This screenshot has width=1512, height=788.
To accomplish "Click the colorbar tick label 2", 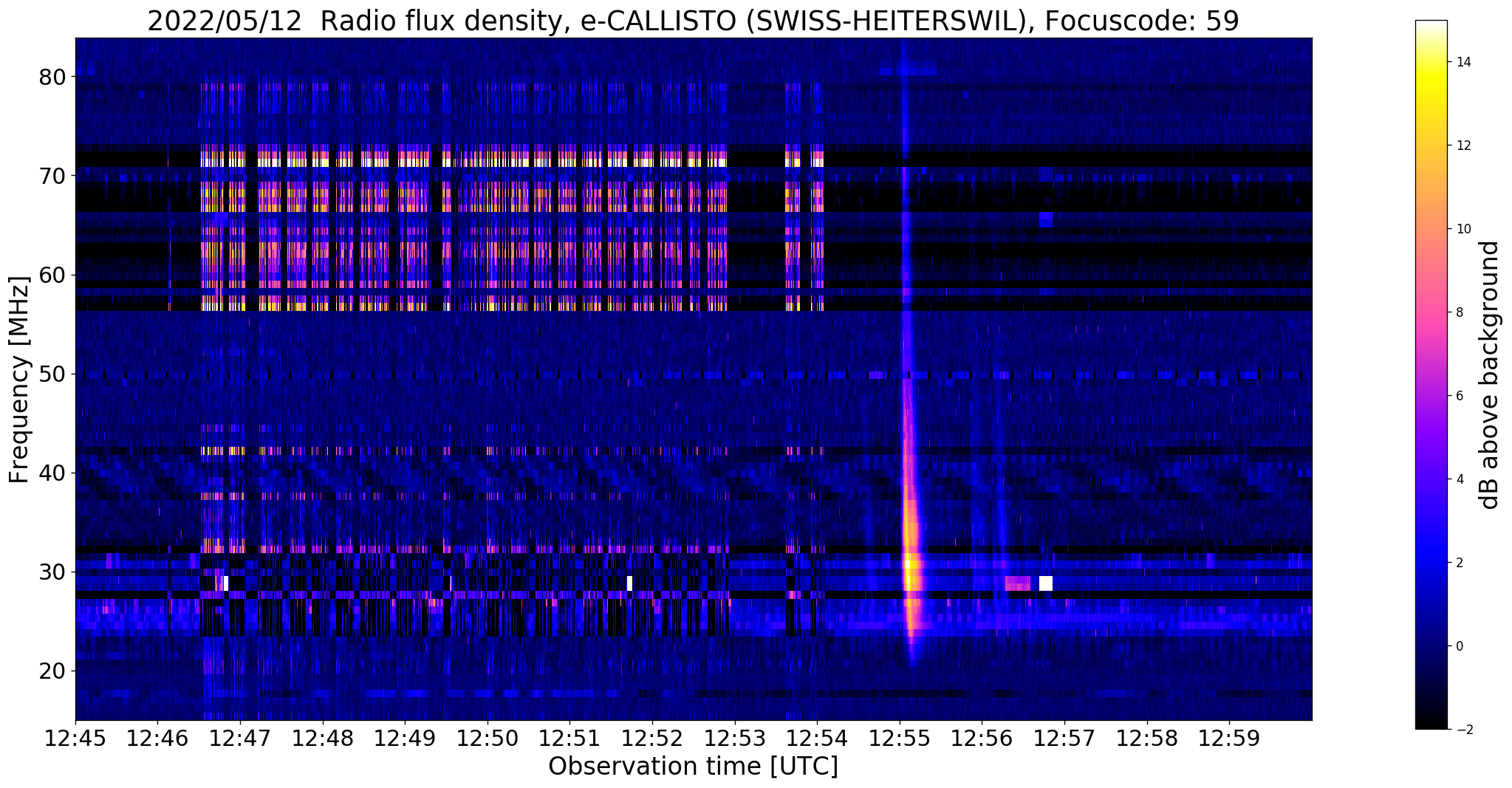I will pos(1460,563).
